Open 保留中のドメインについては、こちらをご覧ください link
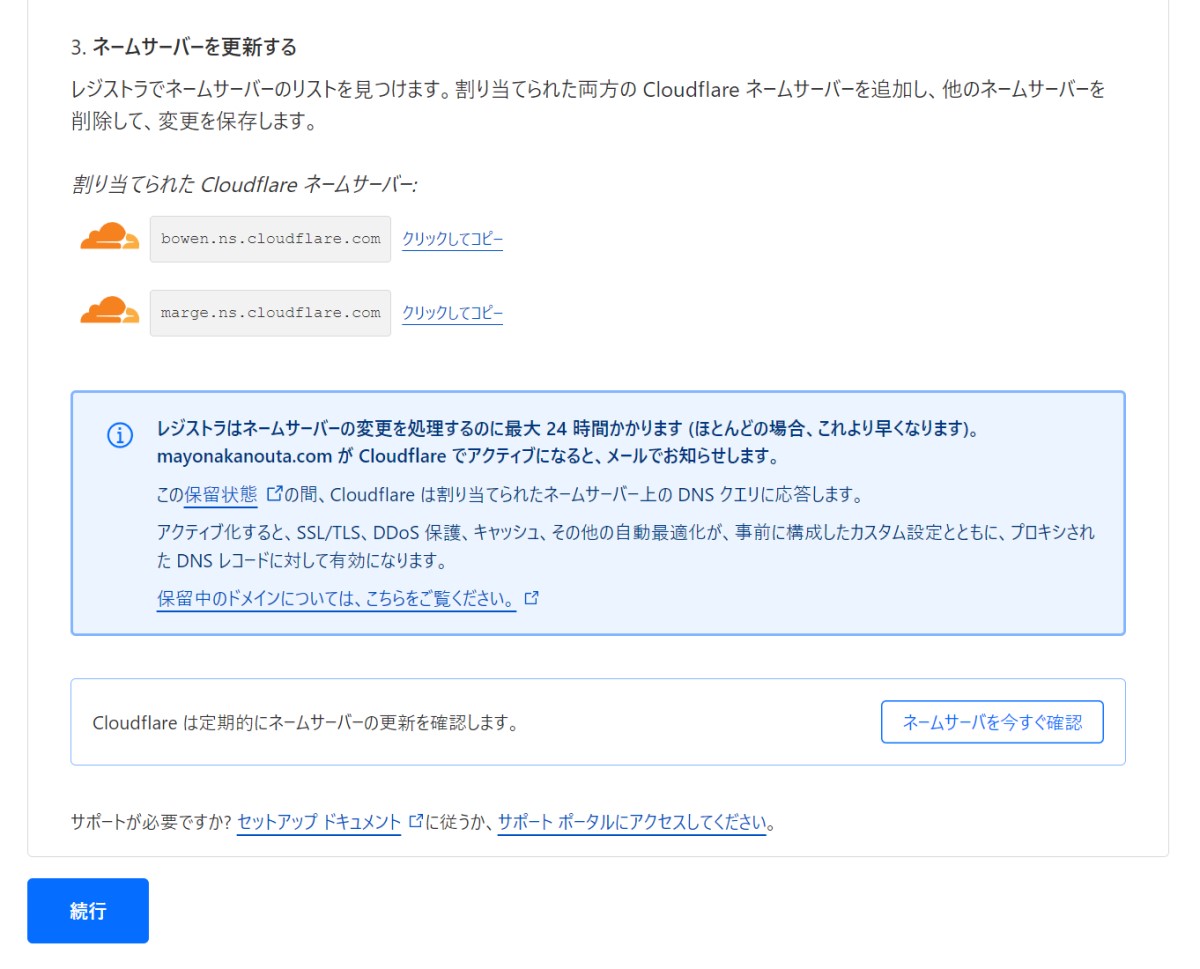Screen dimensions: 1200x969 (336, 600)
